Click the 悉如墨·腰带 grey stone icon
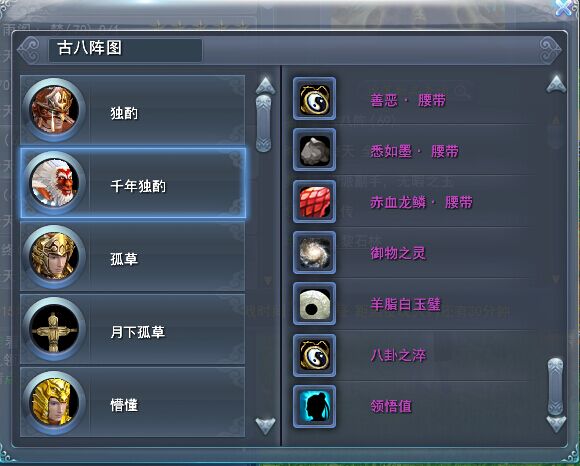The image size is (580, 466). [x=314, y=150]
